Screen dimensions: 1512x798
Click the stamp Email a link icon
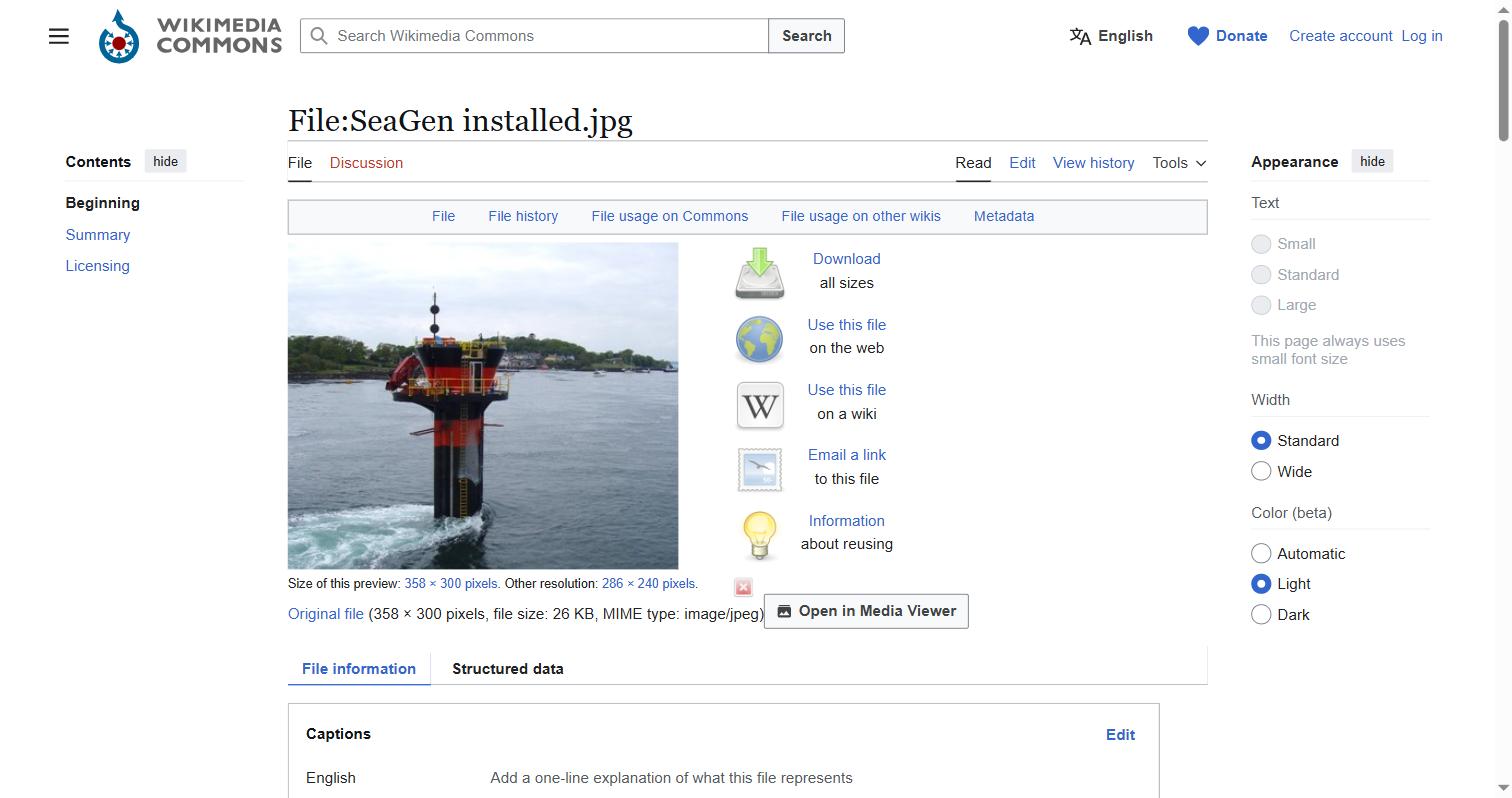point(760,469)
